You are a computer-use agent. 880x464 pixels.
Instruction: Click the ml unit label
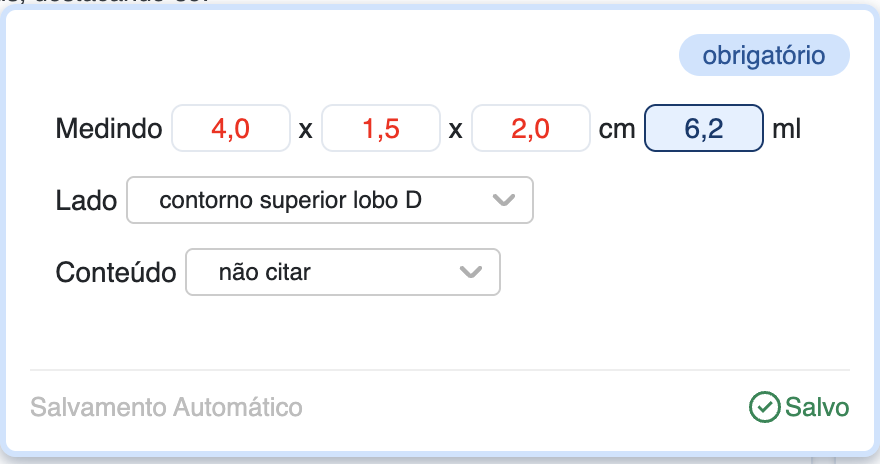[x=787, y=129]
